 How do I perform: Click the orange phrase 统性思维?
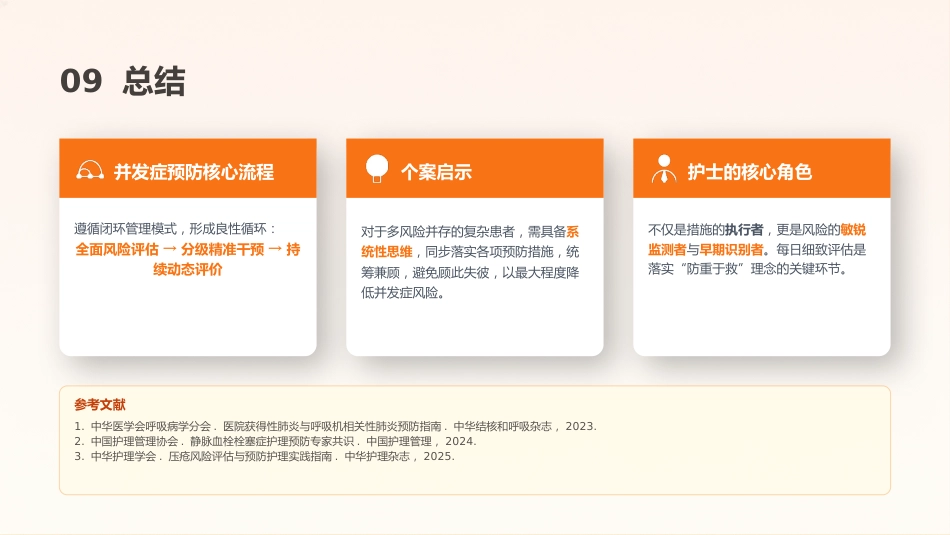click(387, 252)
